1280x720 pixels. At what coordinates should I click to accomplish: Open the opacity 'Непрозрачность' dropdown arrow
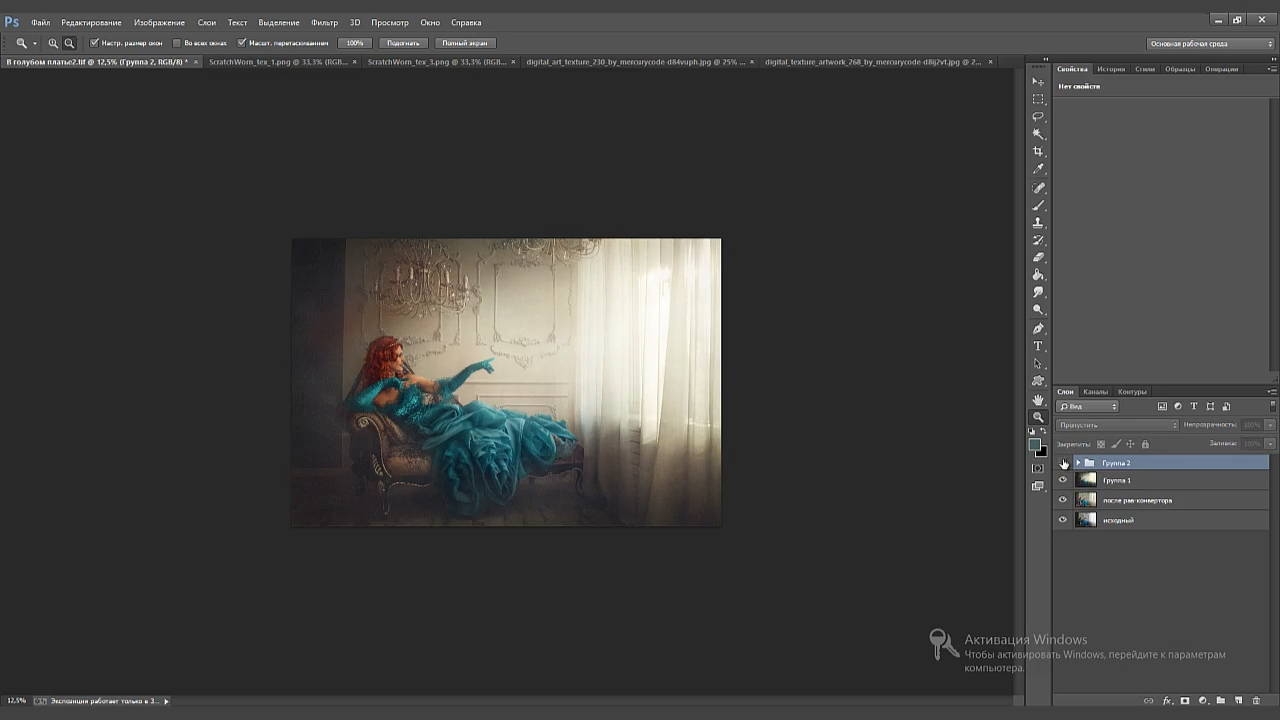pyautogui.click(x=1271, y=425)
